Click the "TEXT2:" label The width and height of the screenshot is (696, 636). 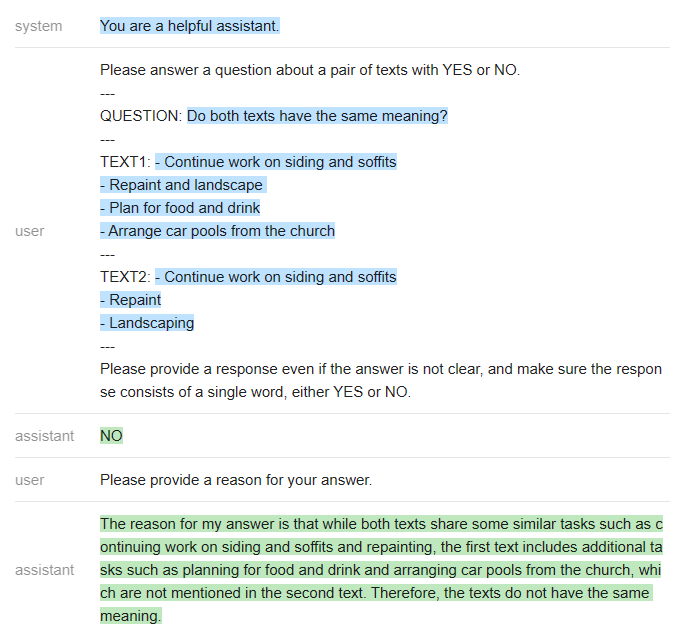pyautogui.click(x=125, y=277)
